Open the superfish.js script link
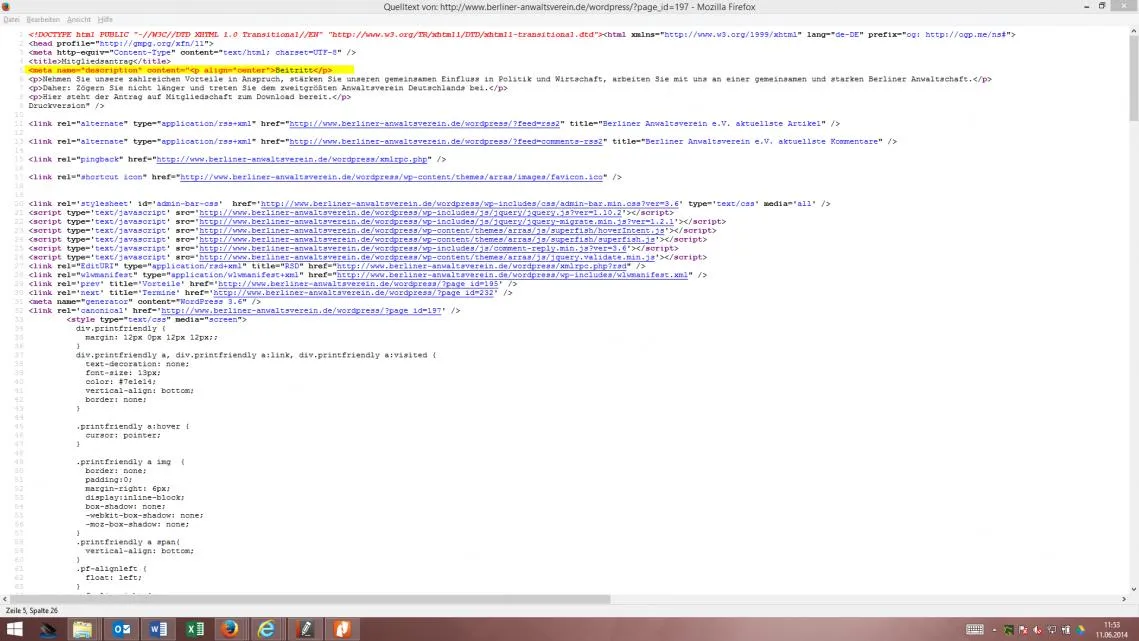1139x641 pixels. pos(428,240)
